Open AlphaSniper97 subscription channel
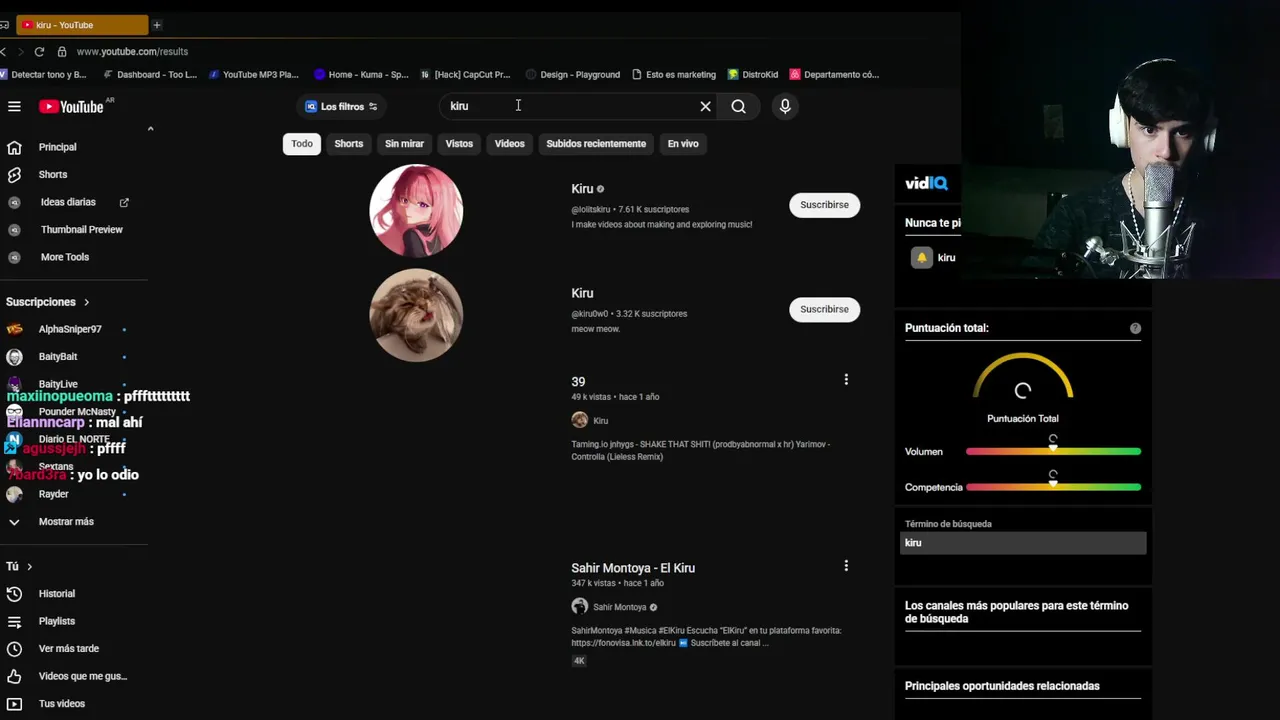This screenshot has height=720, width=1280. 70,329
